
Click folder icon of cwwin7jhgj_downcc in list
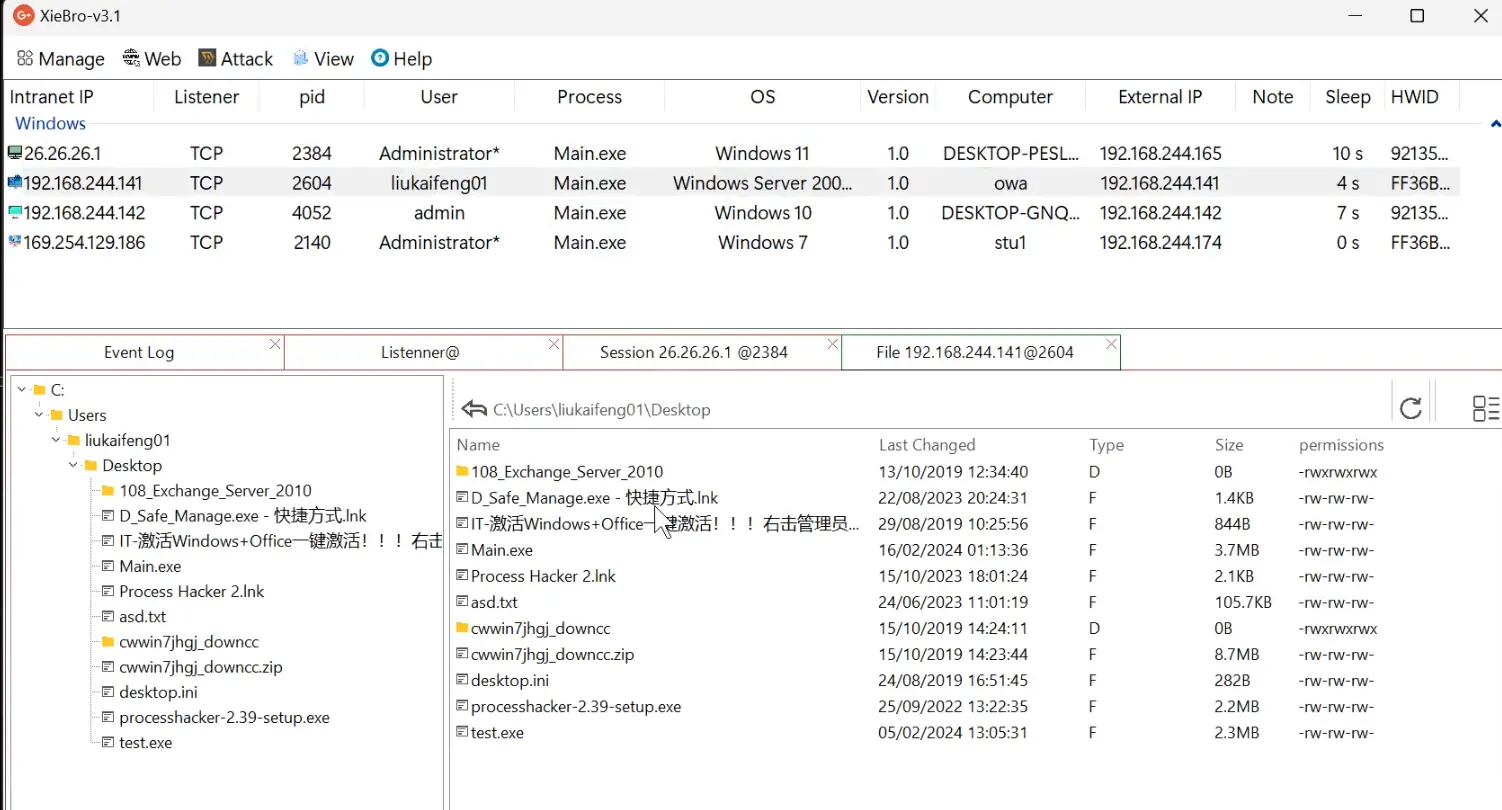point(462,628)
